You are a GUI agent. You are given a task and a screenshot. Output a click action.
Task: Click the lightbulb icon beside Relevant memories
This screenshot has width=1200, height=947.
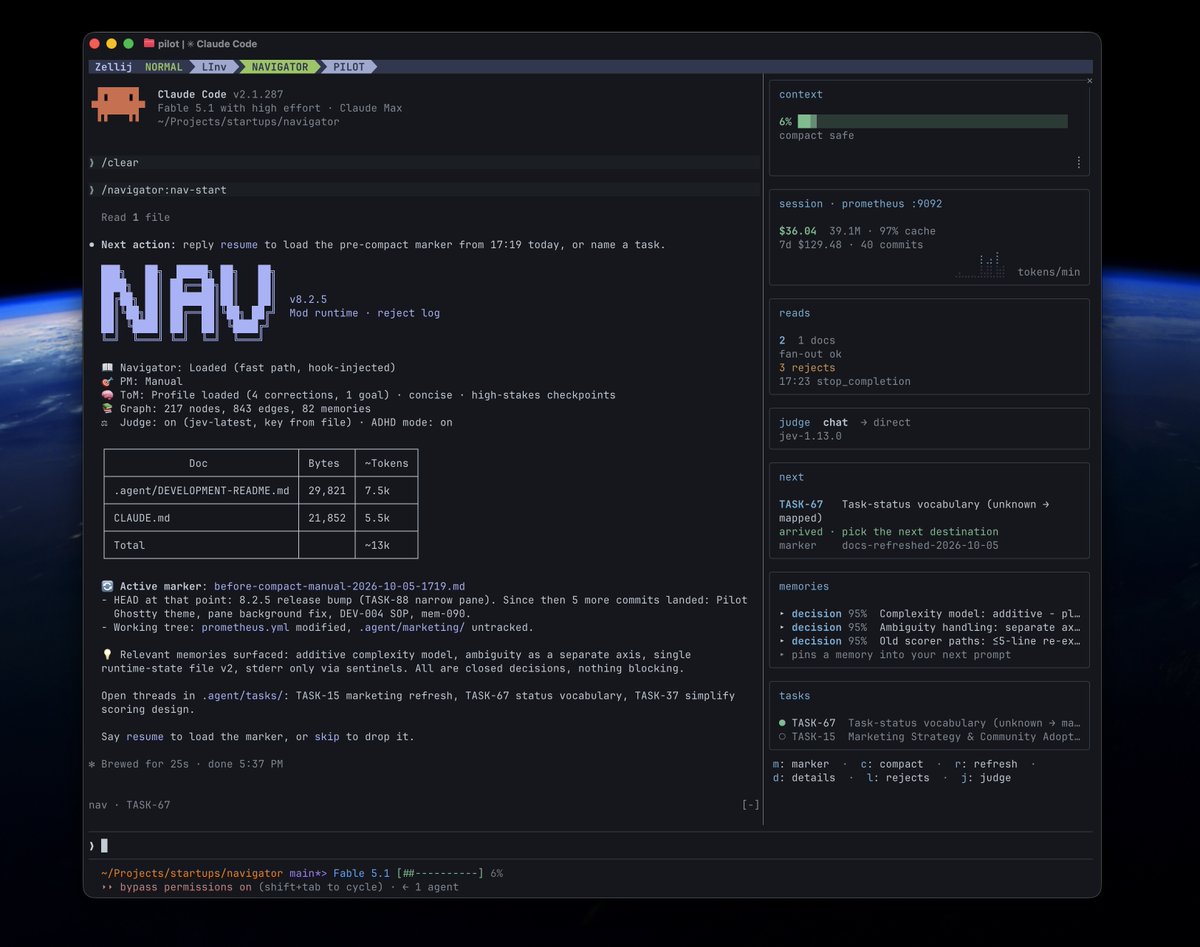(107, 654)
